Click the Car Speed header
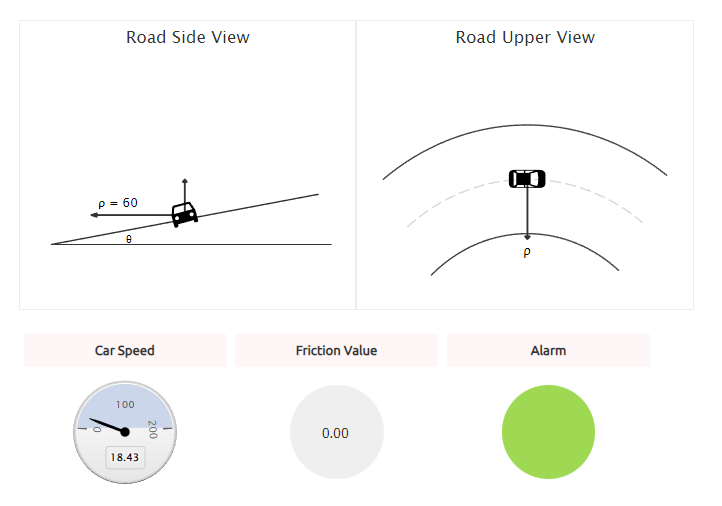The height and width of the screenshot is (506, 722). click(125, 350)
